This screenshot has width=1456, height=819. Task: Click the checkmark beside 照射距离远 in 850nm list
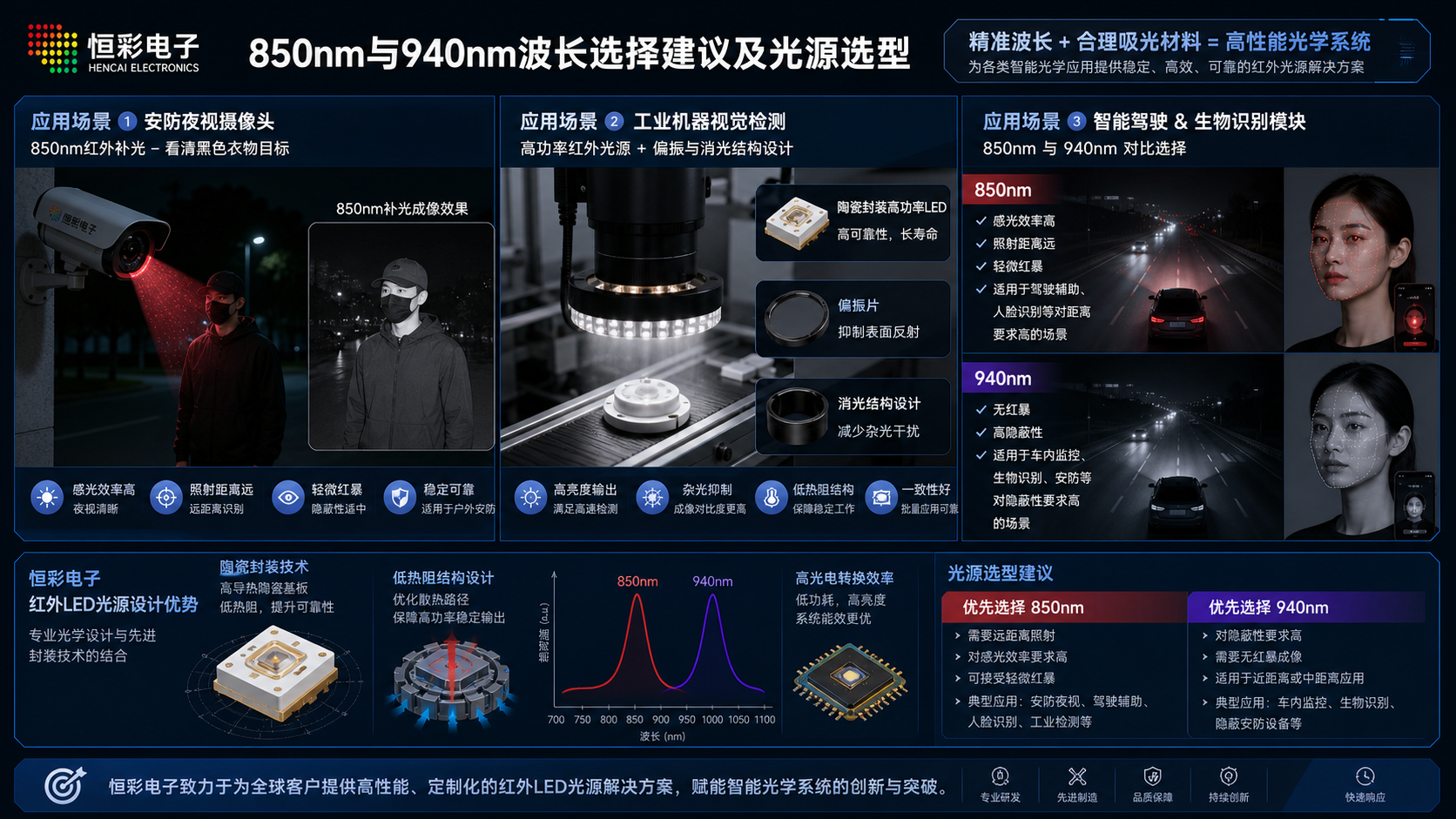pos(981,244)
